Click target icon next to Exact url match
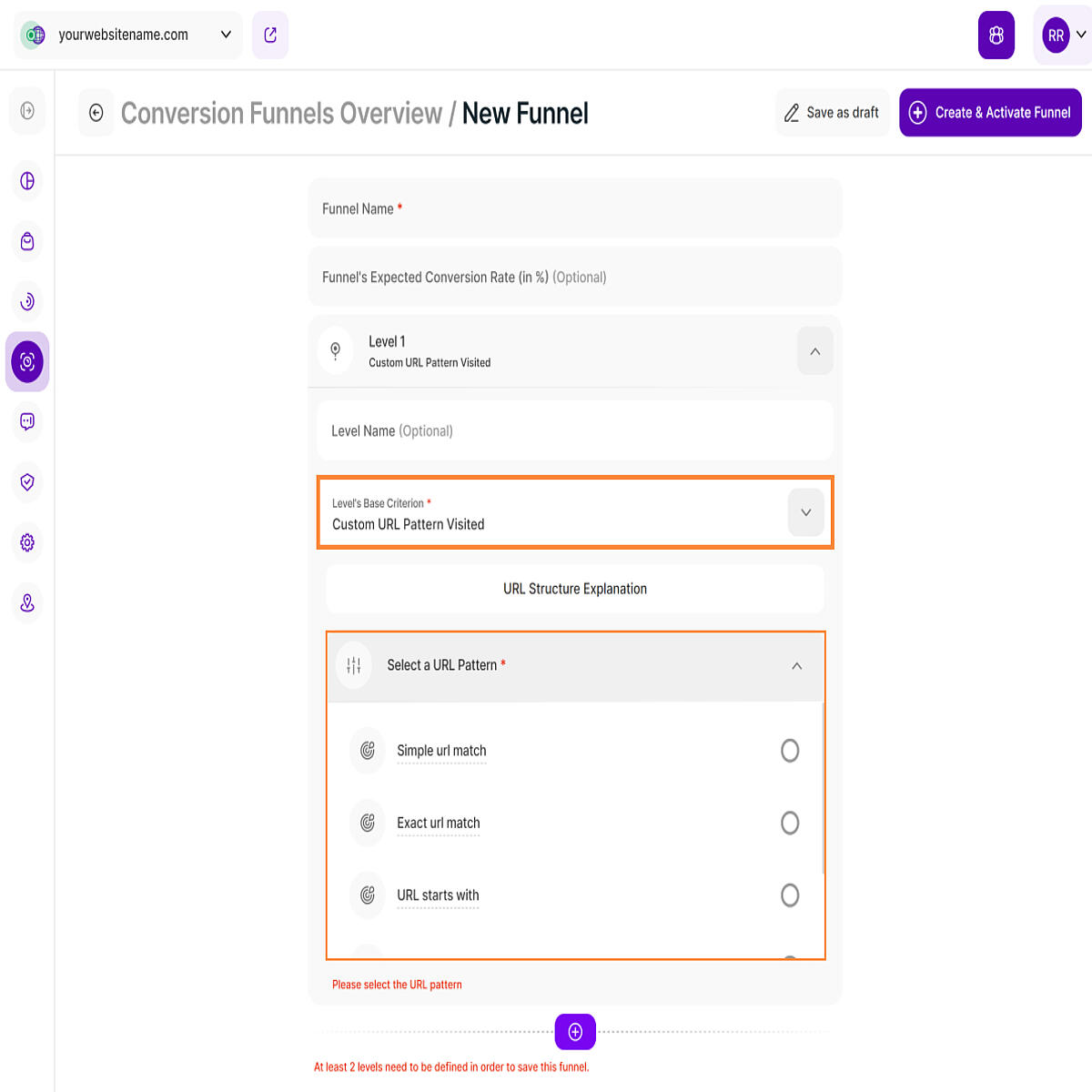The width and height of the screenshot is (1092, 1092). pyautogui.click(x=368, y=823)
